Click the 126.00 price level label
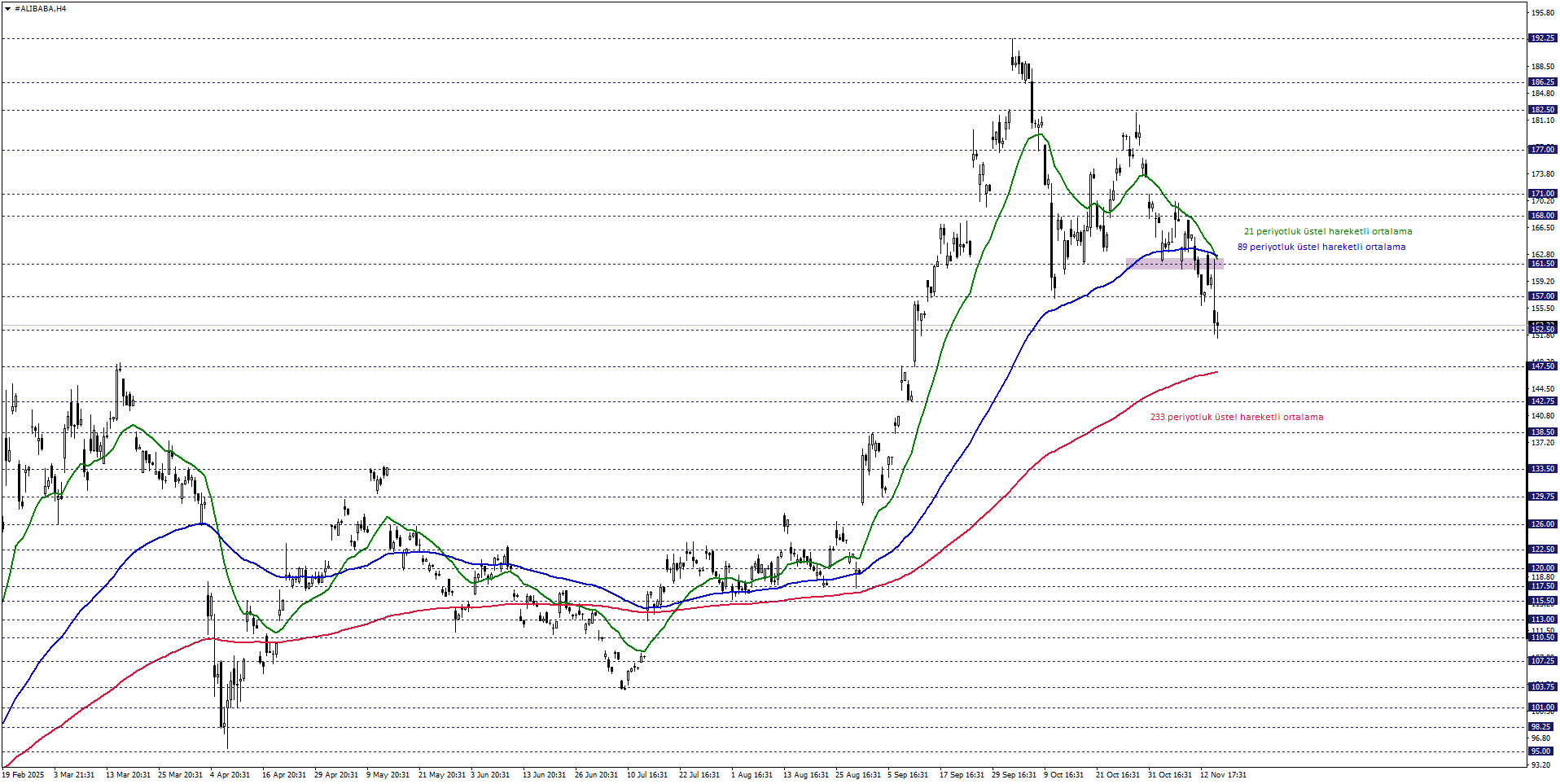Viewport: 1560px width, 784px height. (x=1542, y=524)
